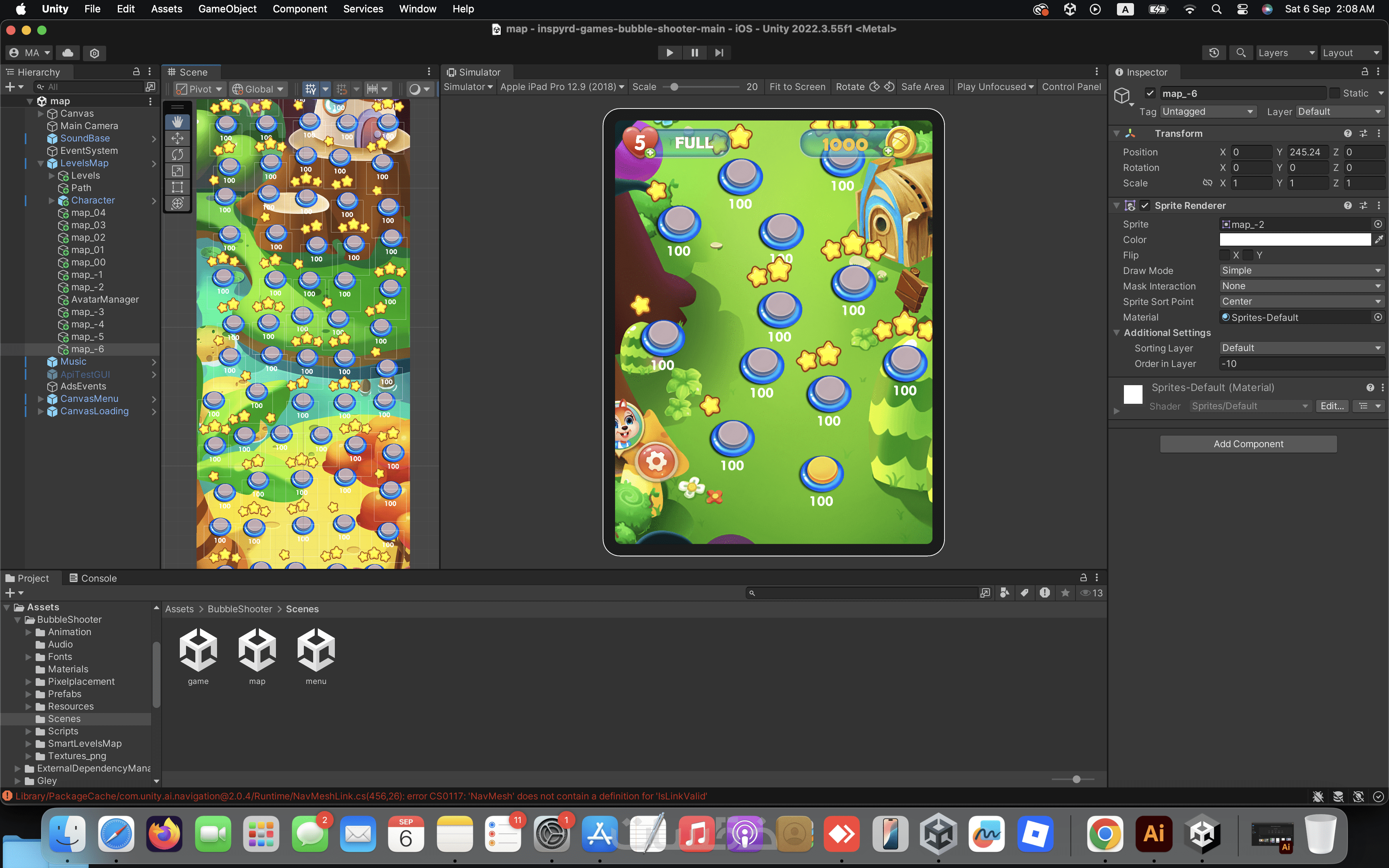Click Fit to Screen button
Image resolution: width=1389 pixels, height=868 pixels.
coord(797,87)
